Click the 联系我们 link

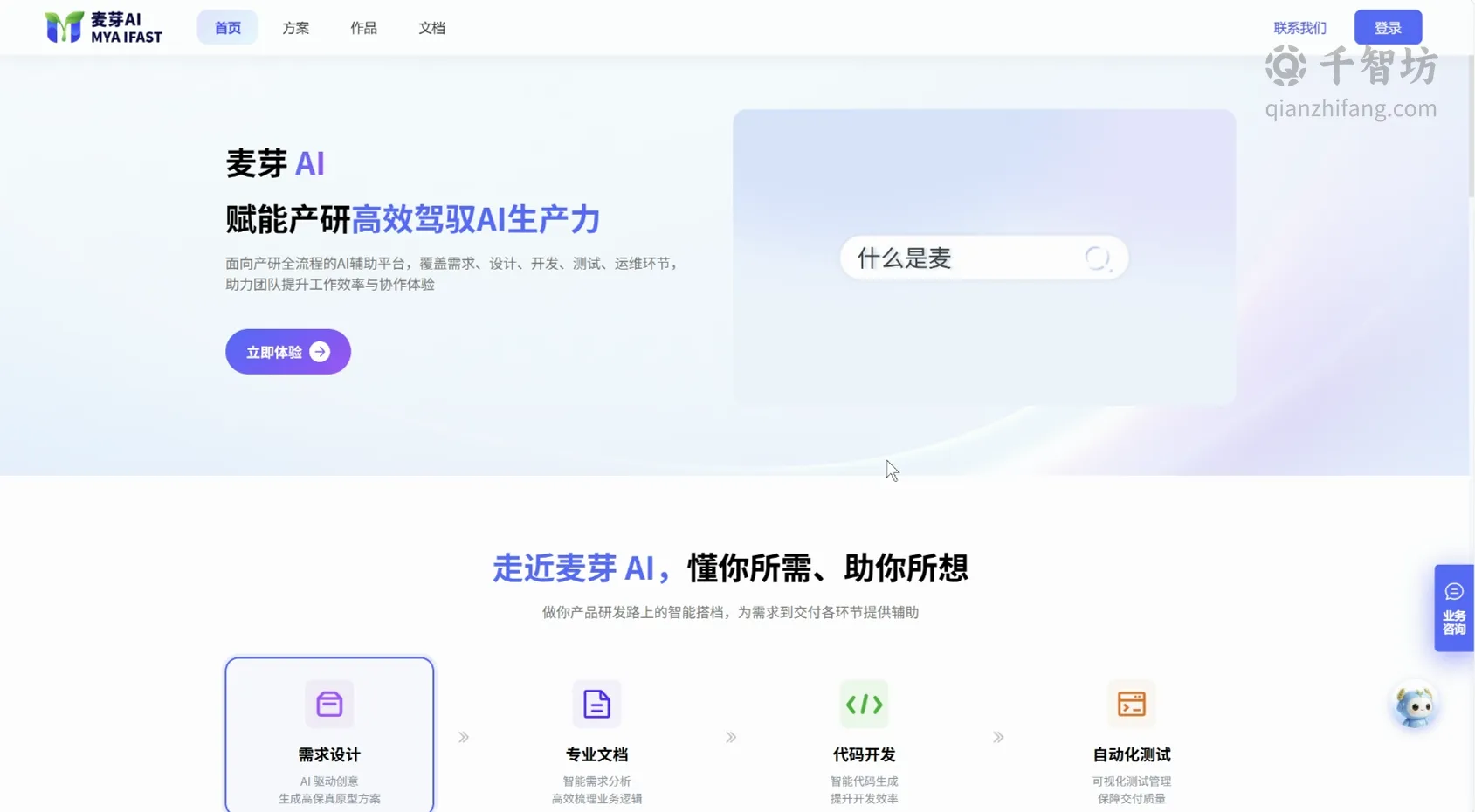(1299, 28)
